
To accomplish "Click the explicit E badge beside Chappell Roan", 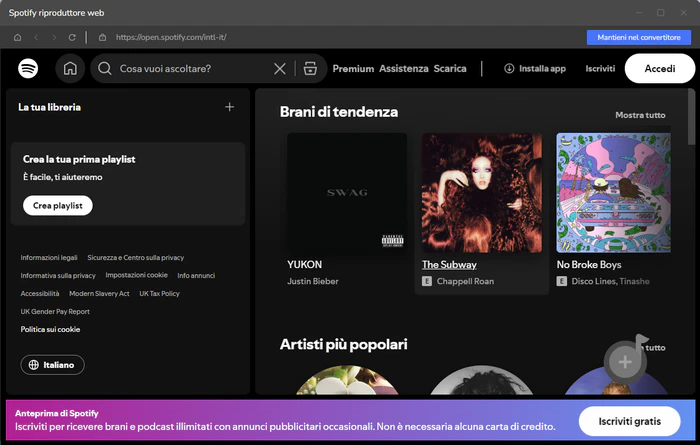I will coord(427,281).
